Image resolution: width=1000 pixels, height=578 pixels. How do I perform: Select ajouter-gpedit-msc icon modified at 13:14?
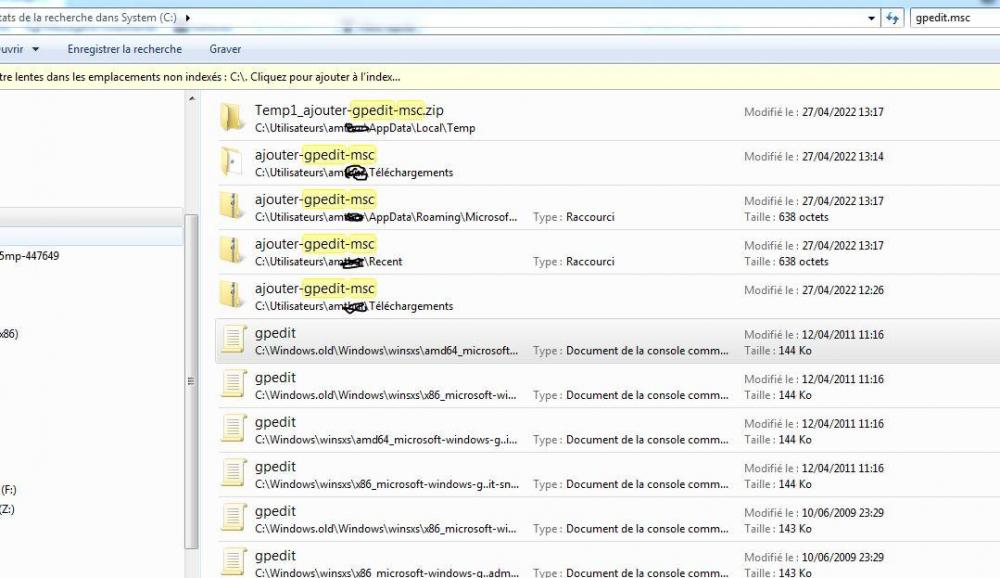[233, 163]
